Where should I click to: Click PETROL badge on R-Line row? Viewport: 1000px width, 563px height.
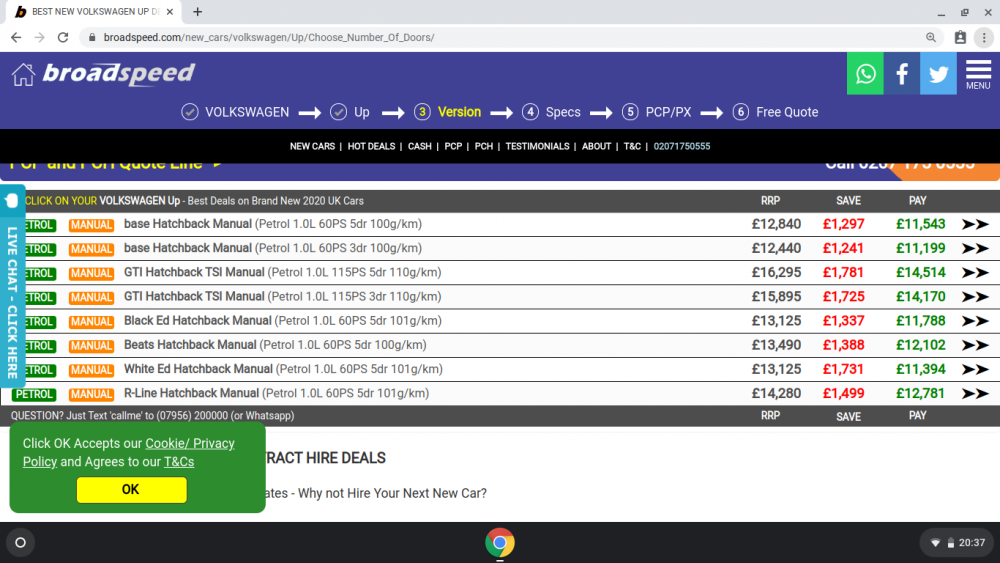pyautogui.click(x=34, y=395)
